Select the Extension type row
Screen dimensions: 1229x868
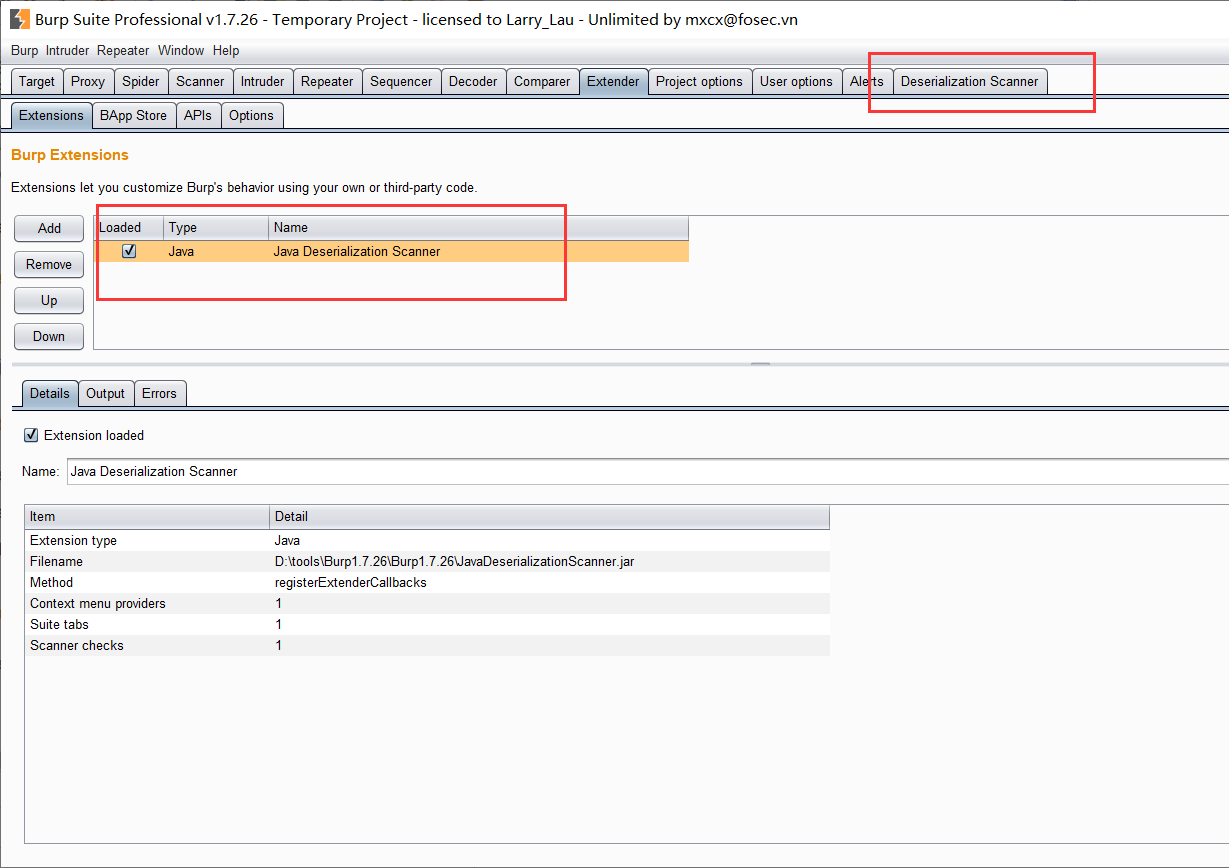pos(427,540)
